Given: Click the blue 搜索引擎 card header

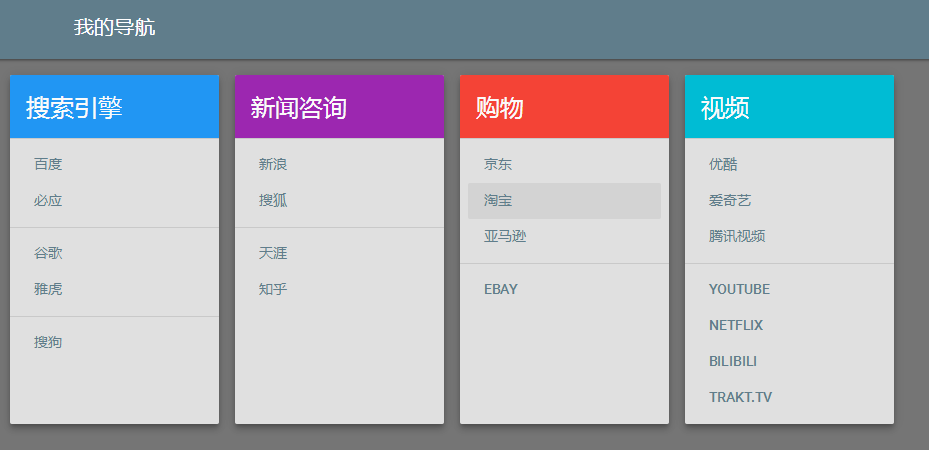Looking at the screenshot, I should pos(114,107).
